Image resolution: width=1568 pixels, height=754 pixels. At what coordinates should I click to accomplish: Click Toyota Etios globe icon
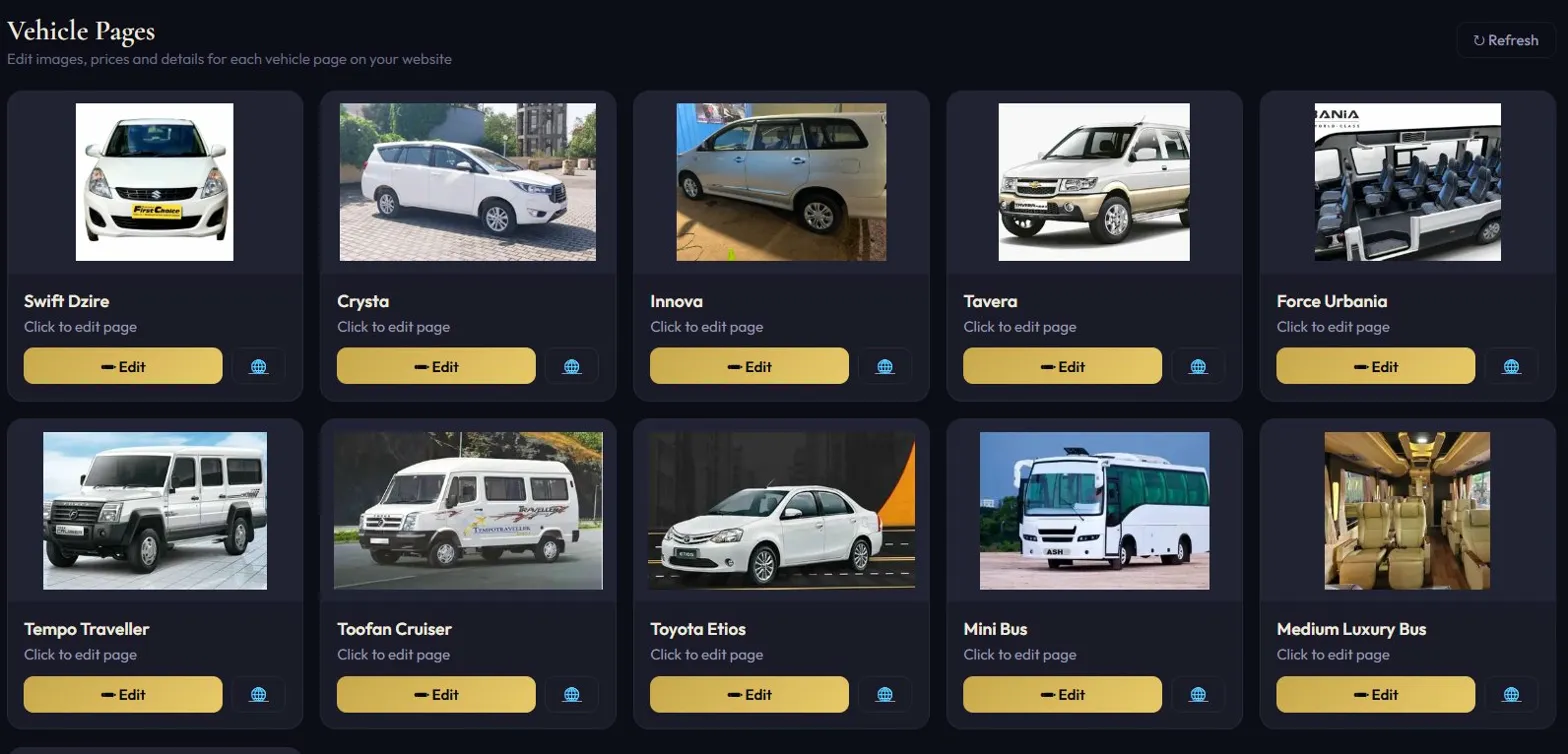[x=885, y=694]
